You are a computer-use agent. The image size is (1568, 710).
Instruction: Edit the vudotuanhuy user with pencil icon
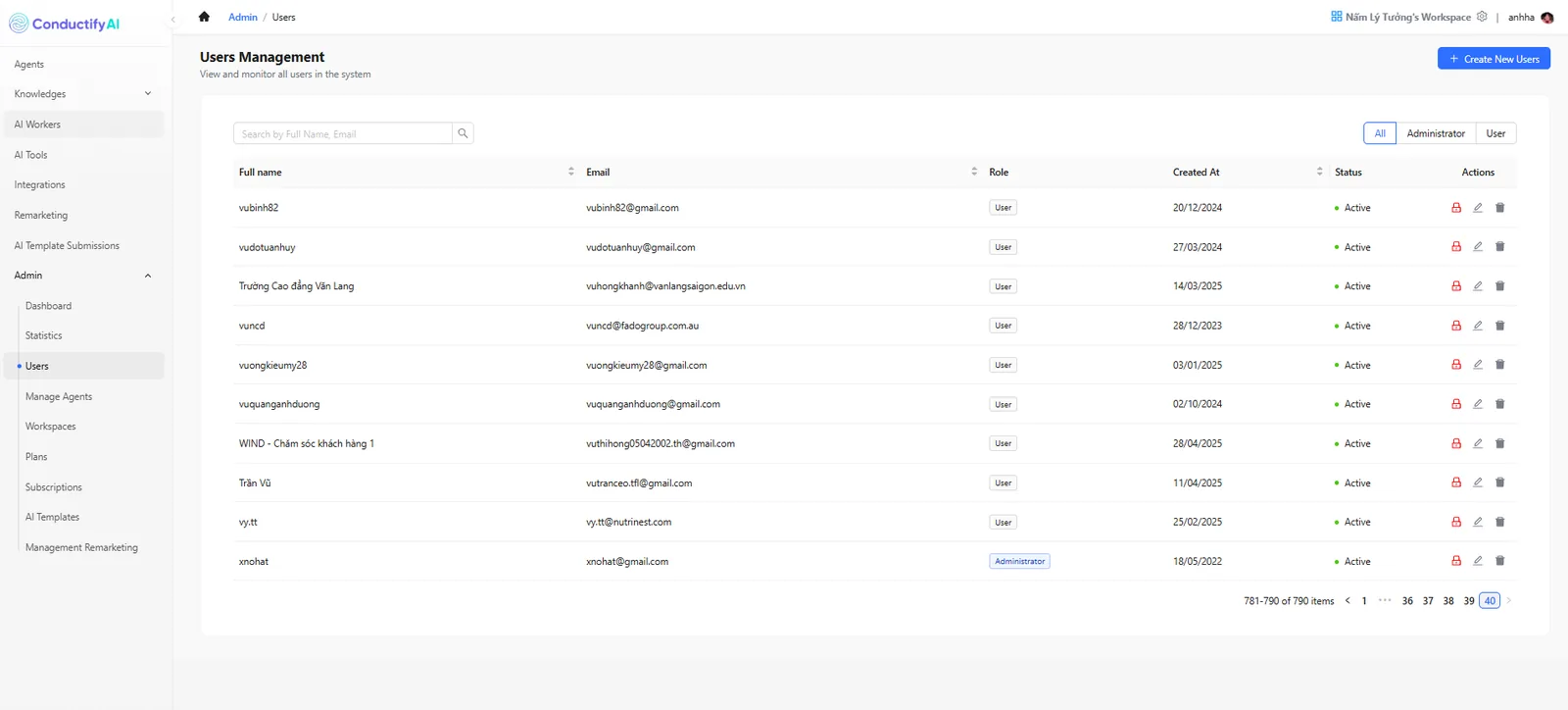1478,247
